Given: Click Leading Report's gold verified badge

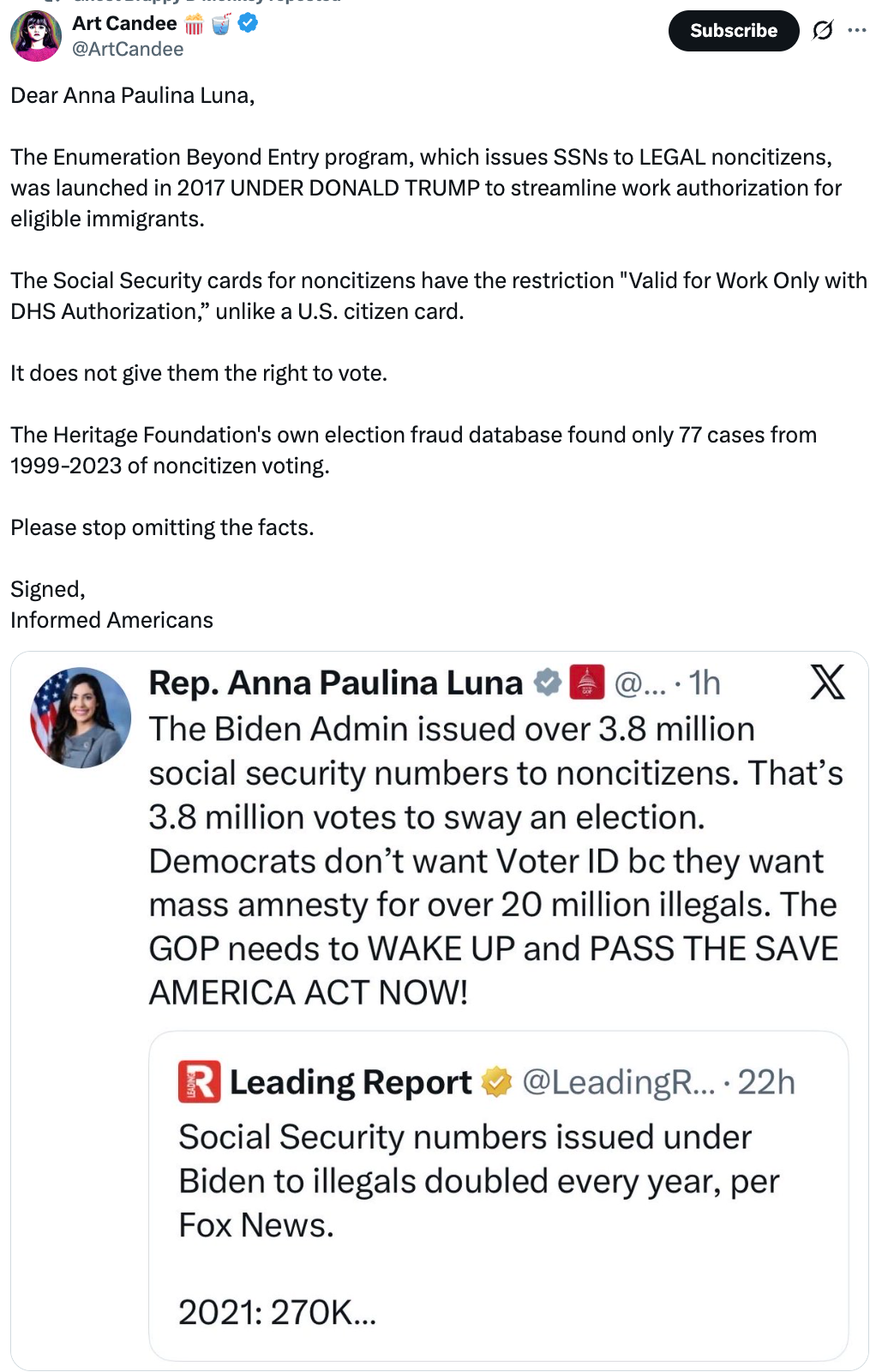Looking at the screenshot, I should (x=496, y=1082).
